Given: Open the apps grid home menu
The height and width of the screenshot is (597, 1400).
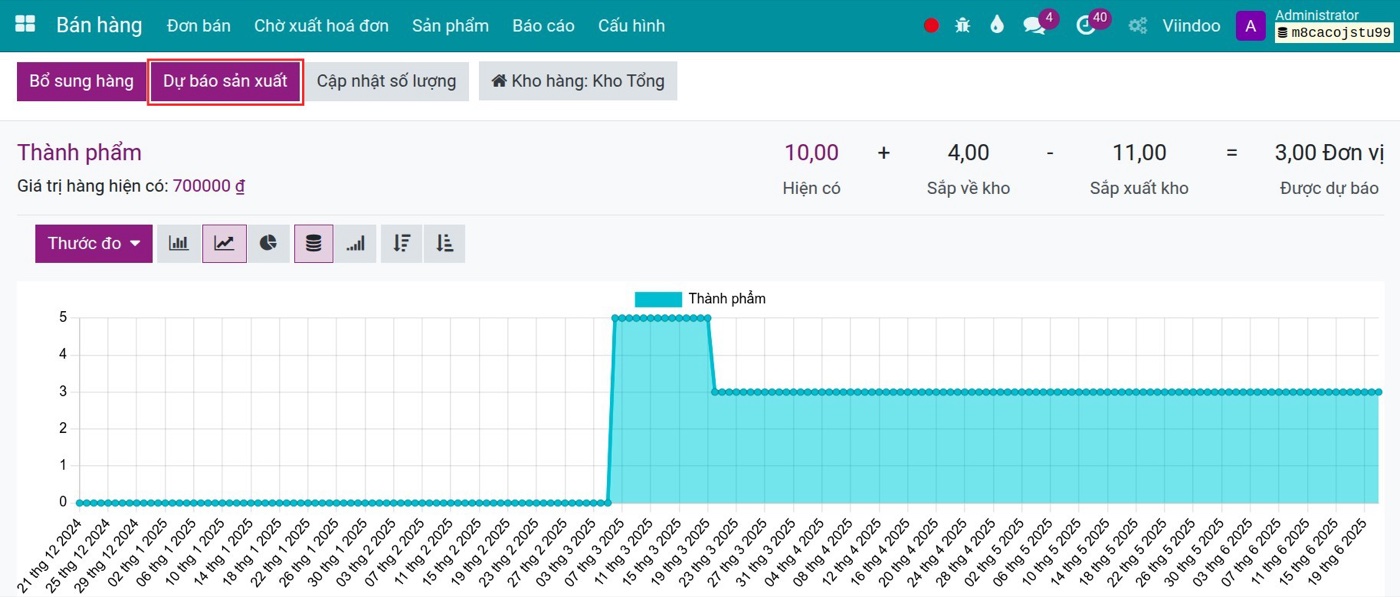Looking at the screenshot, I should click(x=25, y=25).
